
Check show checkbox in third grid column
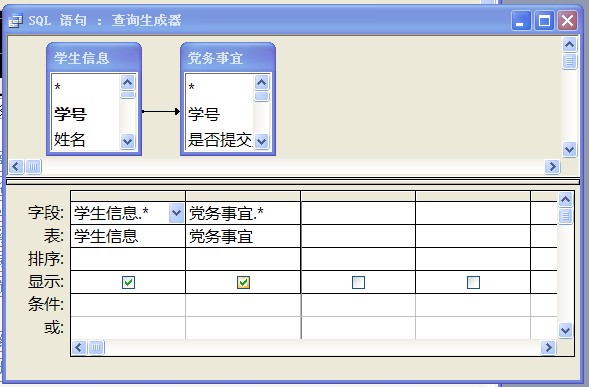coord(358,282)
